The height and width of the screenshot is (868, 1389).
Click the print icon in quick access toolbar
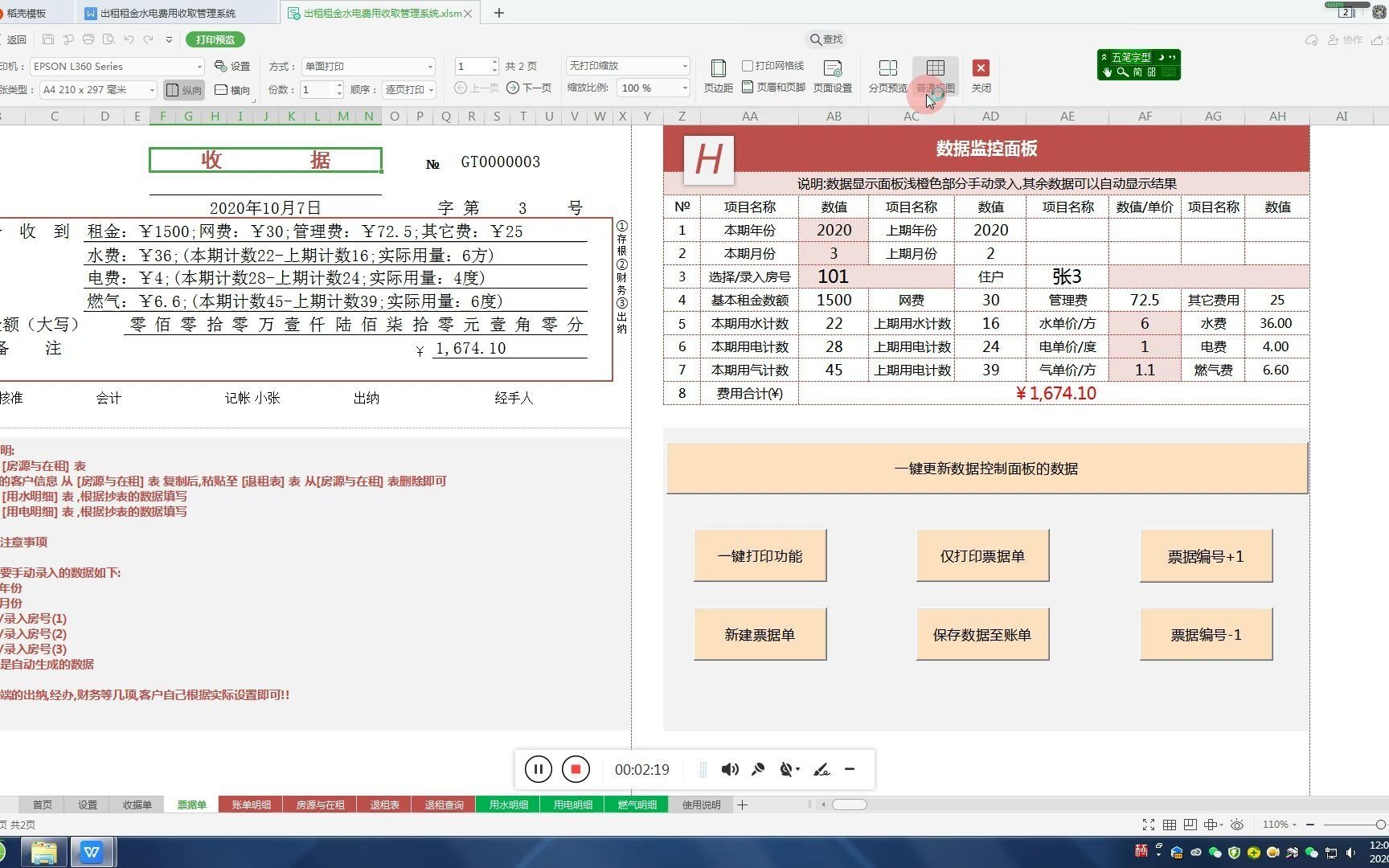click(x=88, y=39)
